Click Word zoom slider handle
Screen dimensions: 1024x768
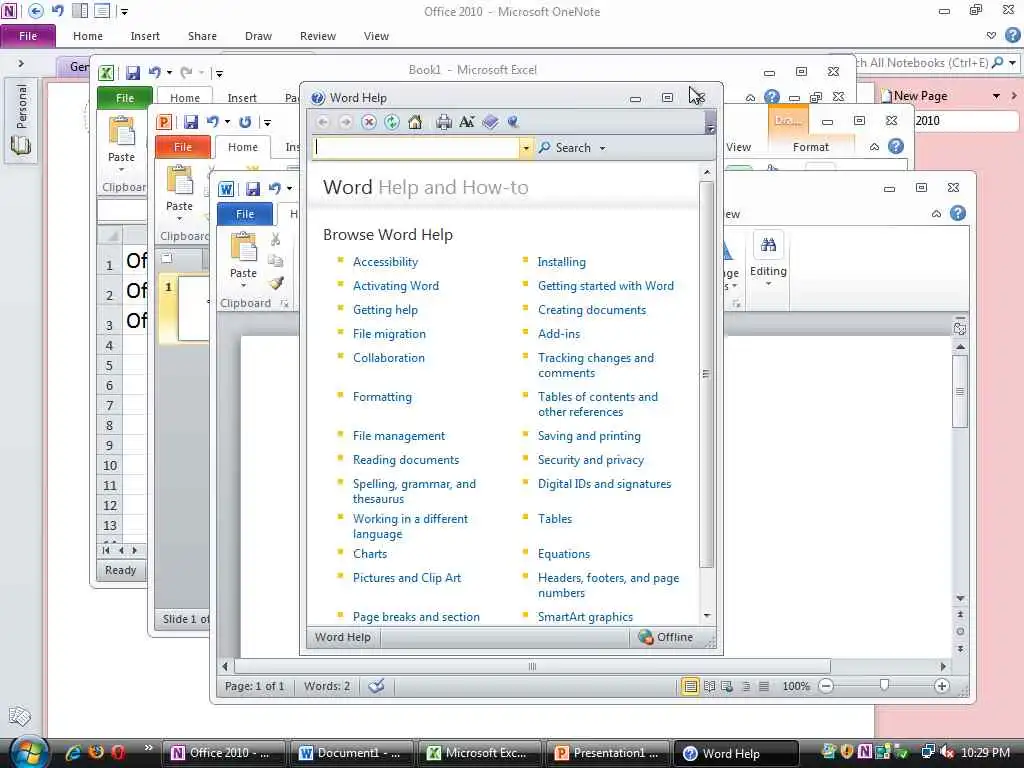(x=884, y=685)
